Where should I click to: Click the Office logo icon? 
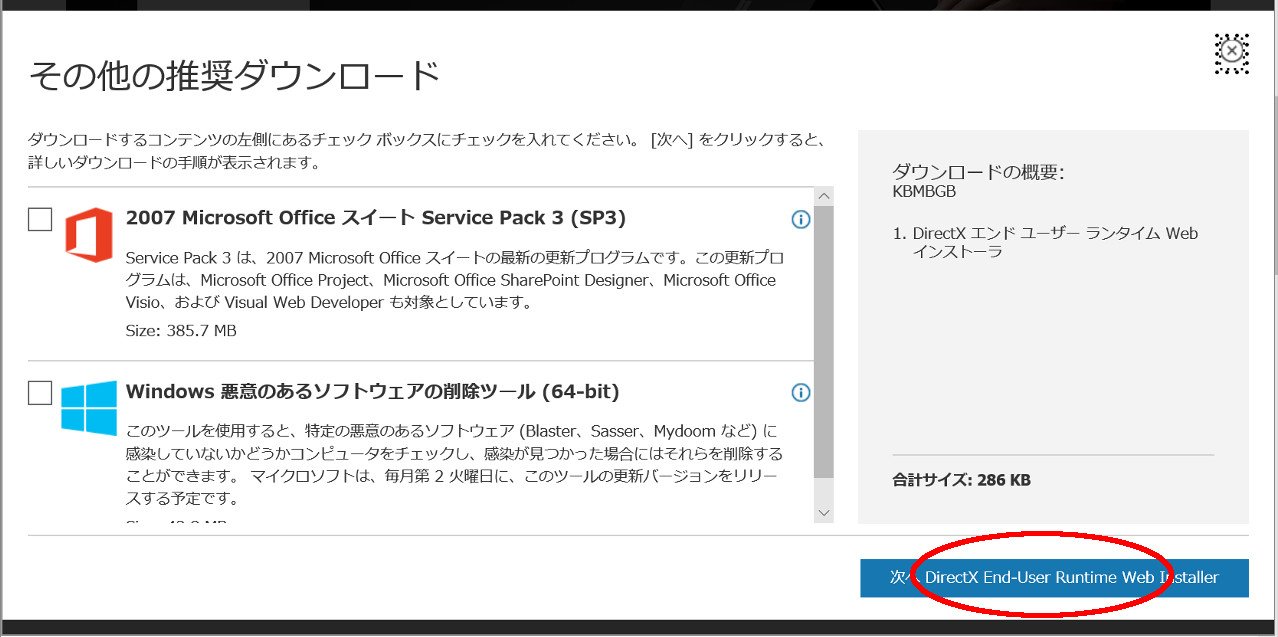[88, 235]
